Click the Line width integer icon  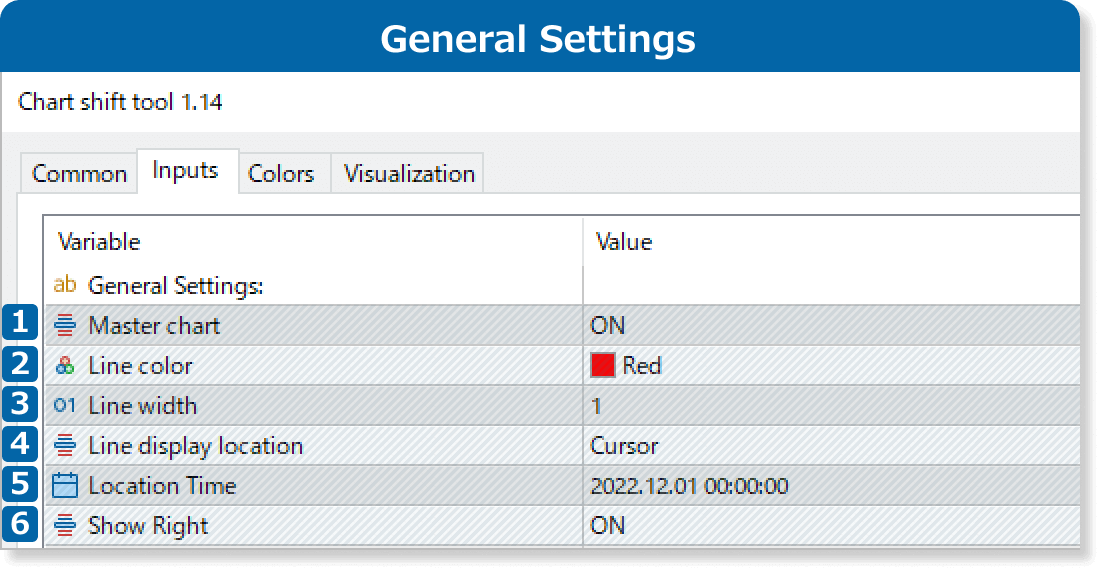pos(65,405)
